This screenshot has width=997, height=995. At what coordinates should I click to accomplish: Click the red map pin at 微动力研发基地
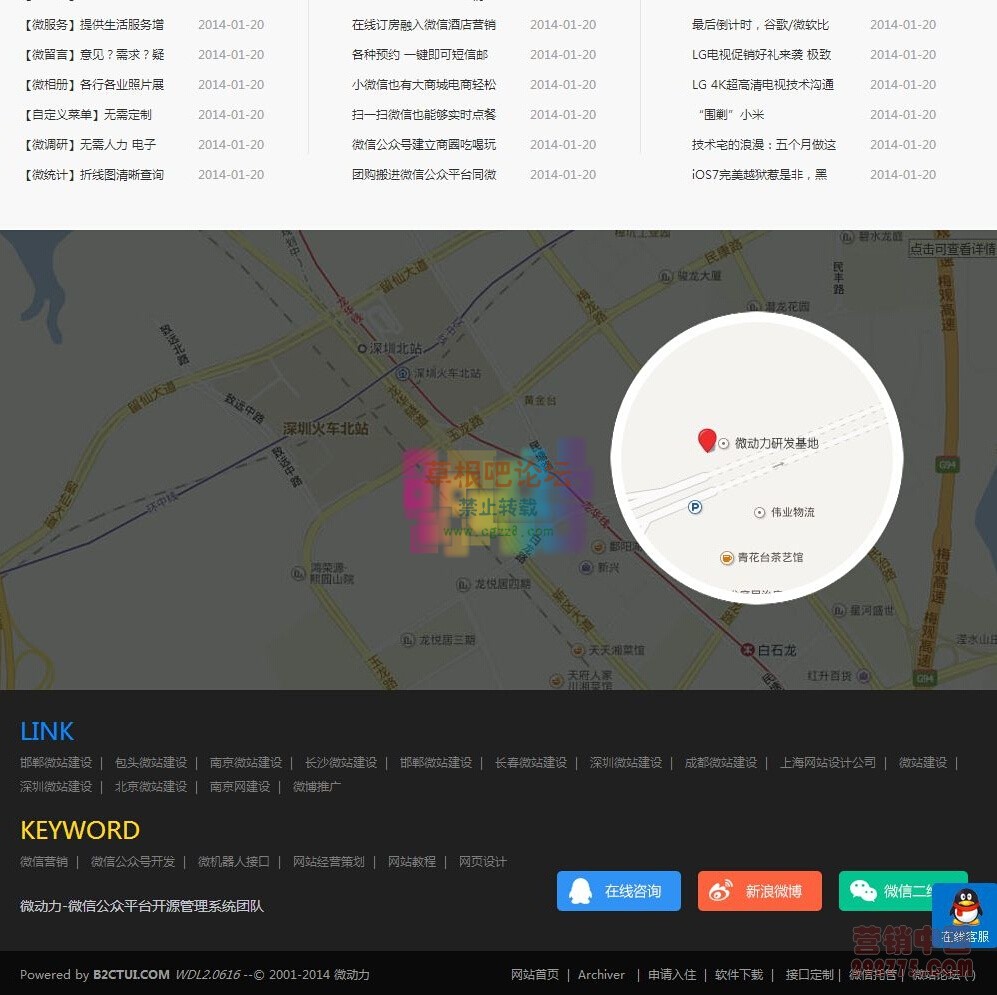709,441
